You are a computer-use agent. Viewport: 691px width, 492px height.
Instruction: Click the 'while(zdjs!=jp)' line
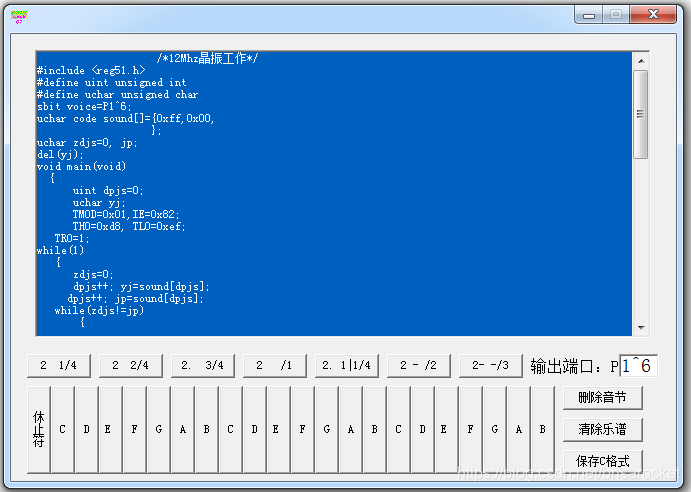(99, 311)
